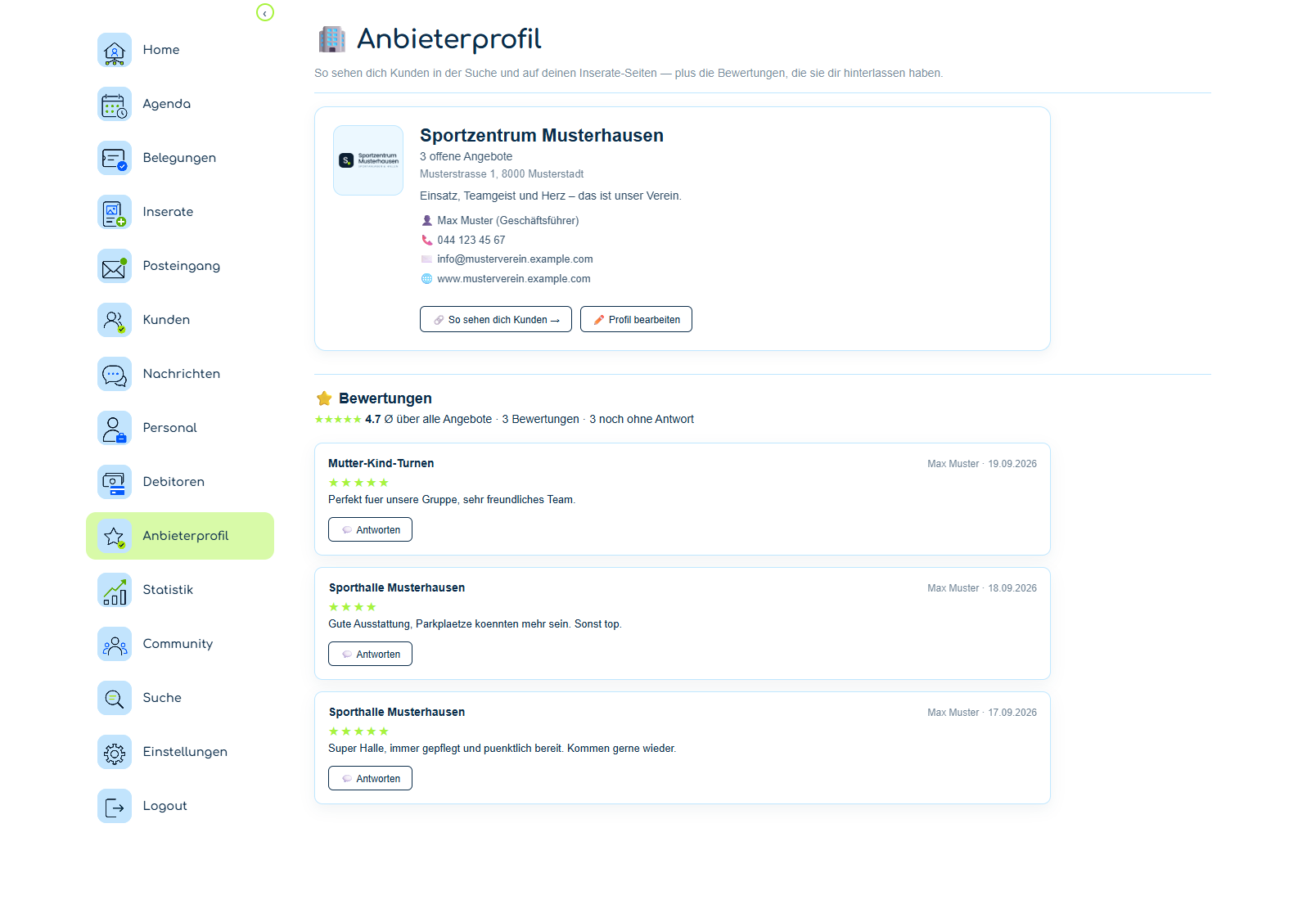Click the Belegungen sidebar icon
The image size is (1316, 900).
pos(115,158)
